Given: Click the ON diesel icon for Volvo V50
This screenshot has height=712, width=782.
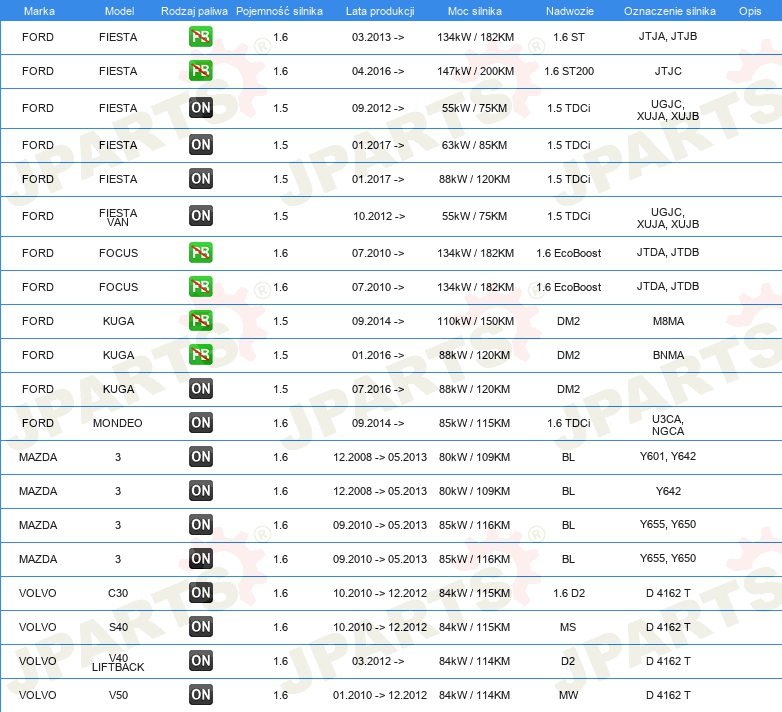Looking at the screenshot, I should (x=201, y=695).
